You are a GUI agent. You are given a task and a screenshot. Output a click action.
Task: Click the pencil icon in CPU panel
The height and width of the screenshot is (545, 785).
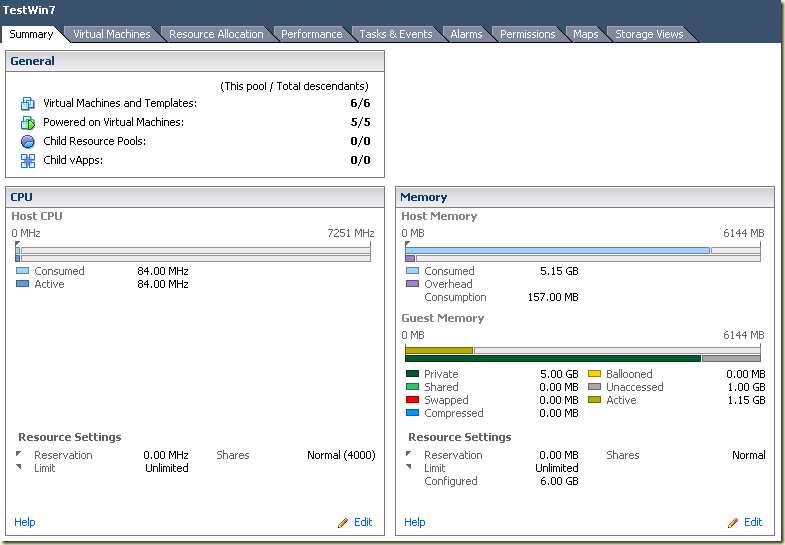(x=343, y=522)
